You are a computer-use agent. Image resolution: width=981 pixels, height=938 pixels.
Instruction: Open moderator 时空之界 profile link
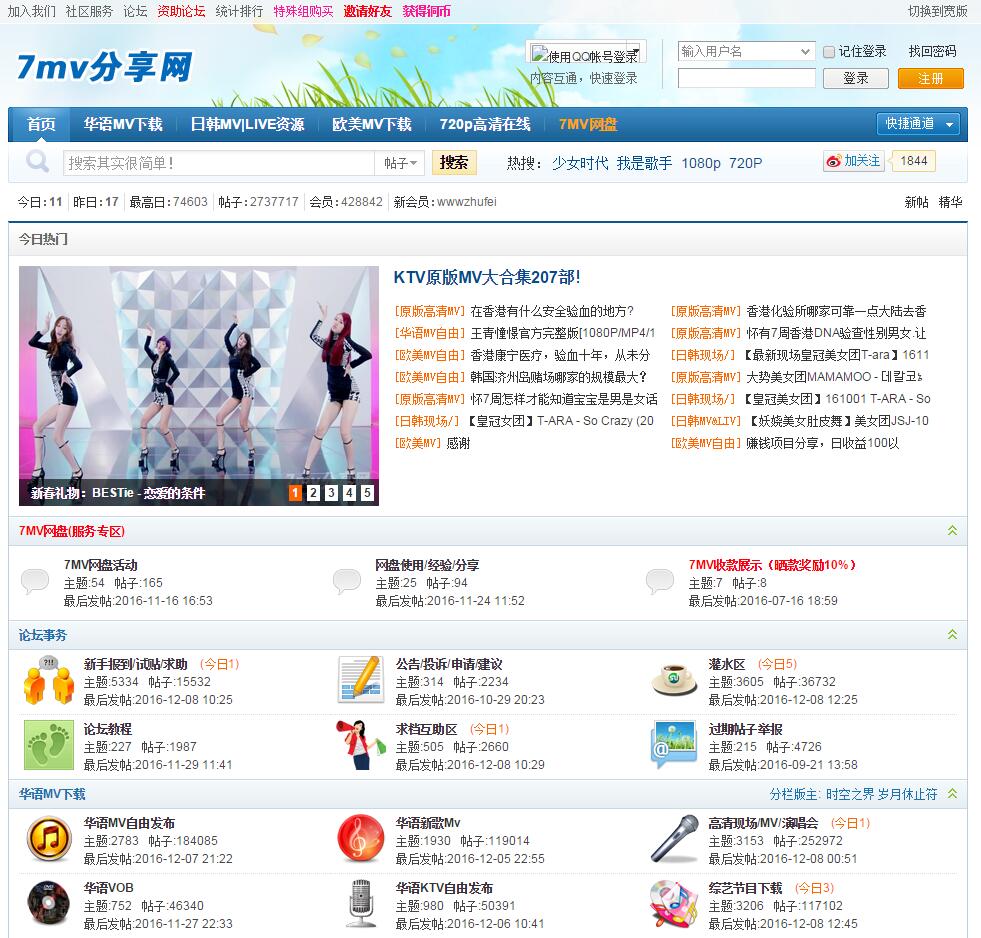tap(850, 793)
